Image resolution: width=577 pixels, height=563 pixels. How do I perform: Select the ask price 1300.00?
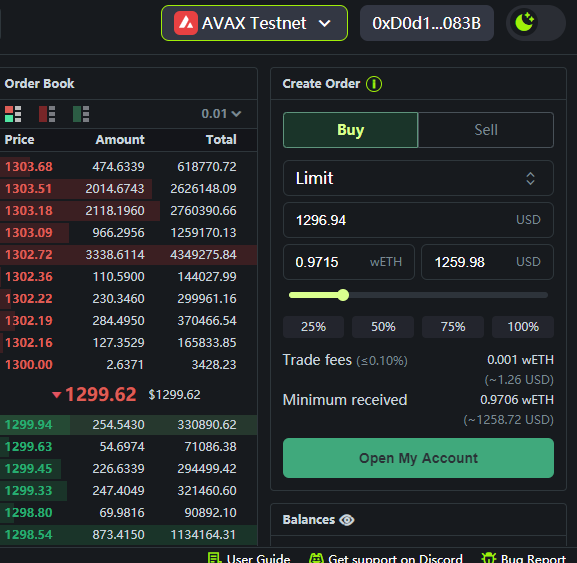tap(29, 365)
